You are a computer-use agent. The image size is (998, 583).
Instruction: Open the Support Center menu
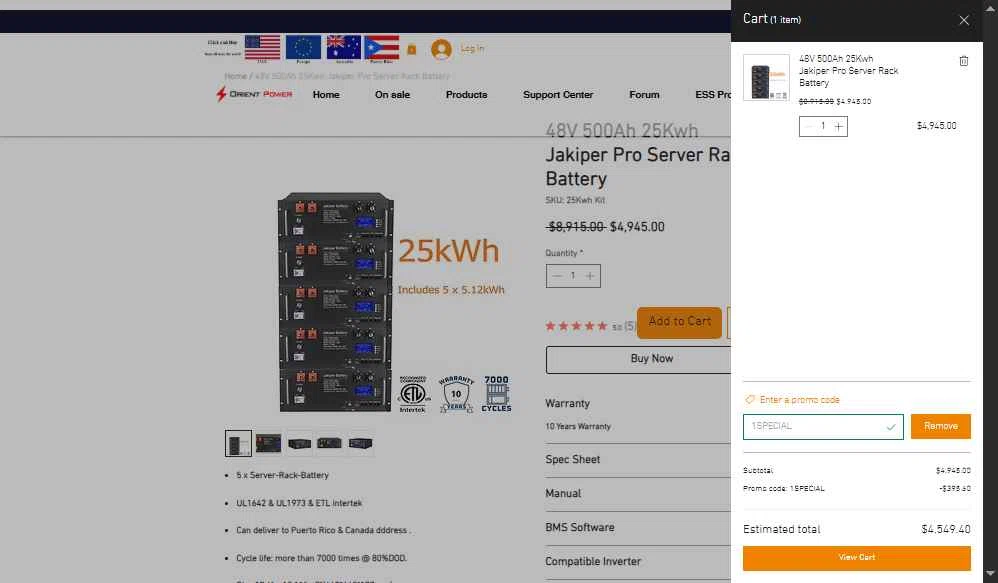click(x=558, y=94)
